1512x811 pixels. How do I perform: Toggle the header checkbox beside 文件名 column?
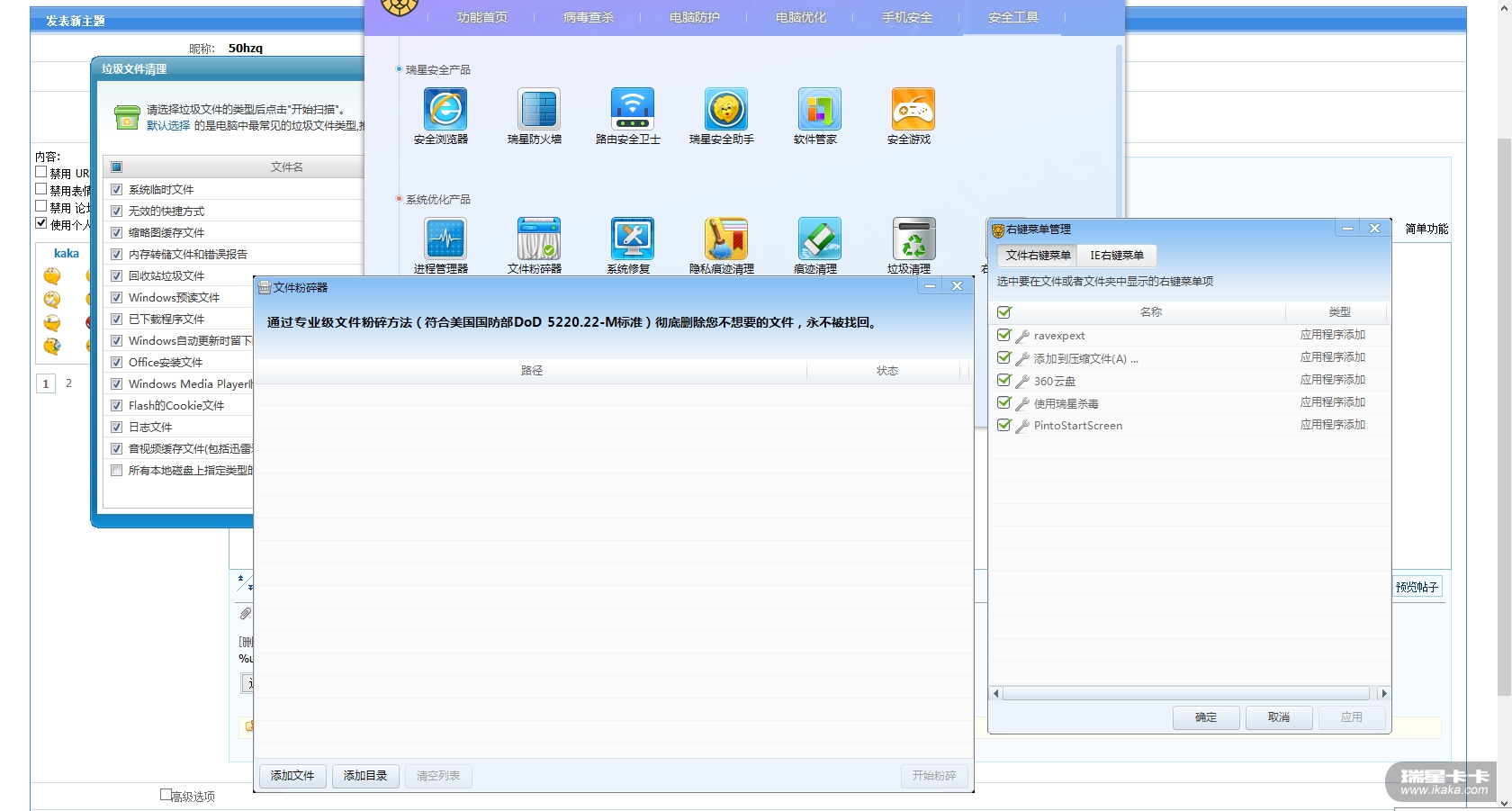116,167
